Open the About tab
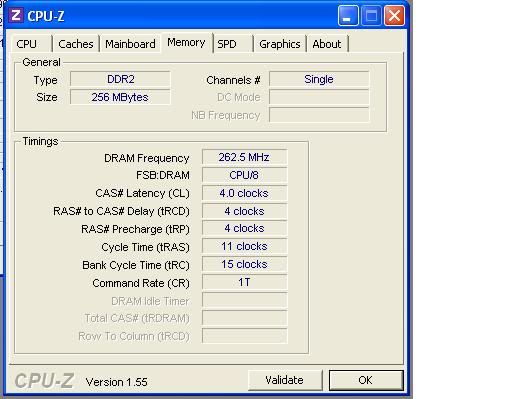Screen dimensions: 512x399 point(327,44)
